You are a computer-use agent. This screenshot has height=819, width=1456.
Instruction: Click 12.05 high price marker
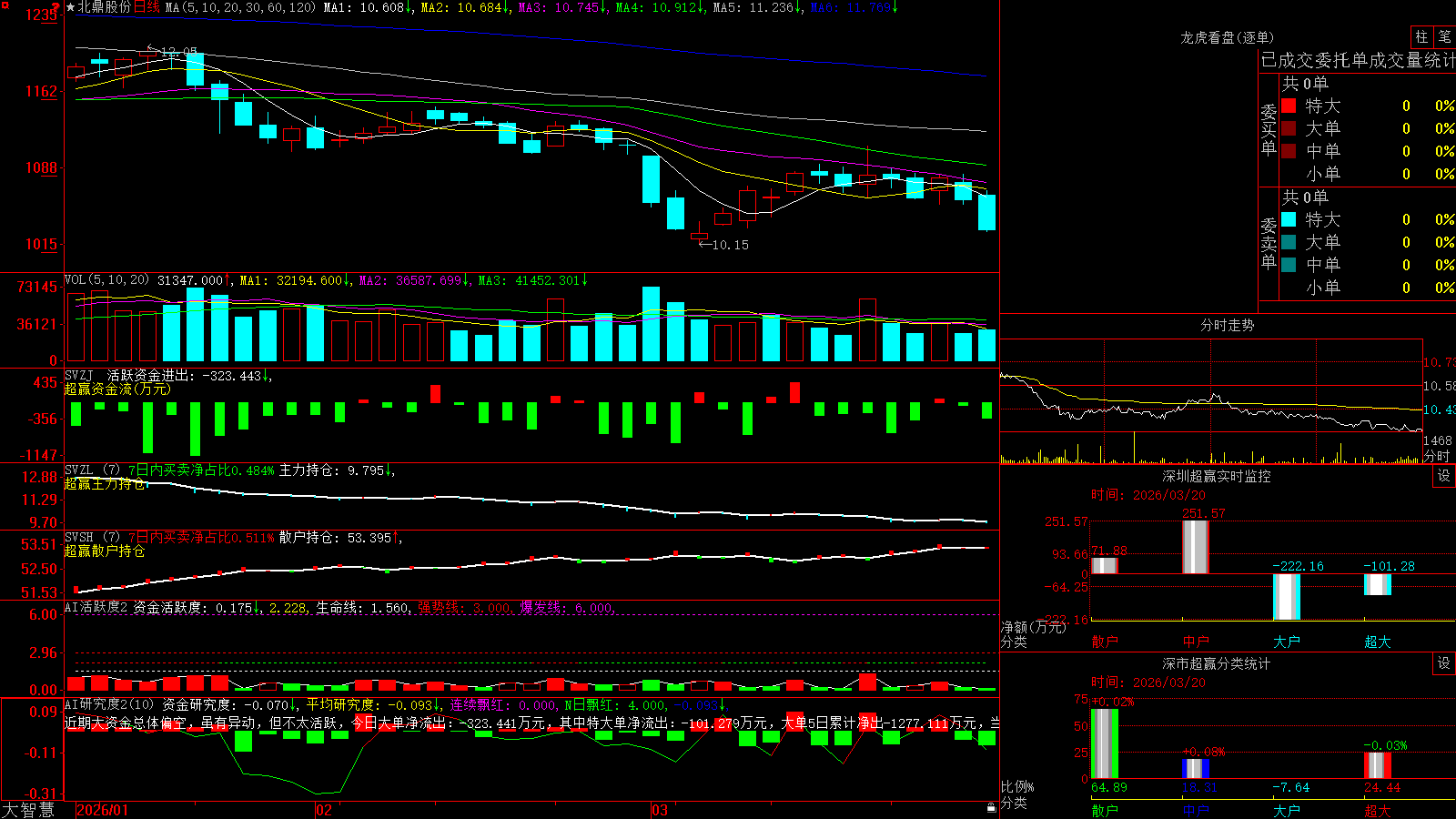(x=178, y=52)
